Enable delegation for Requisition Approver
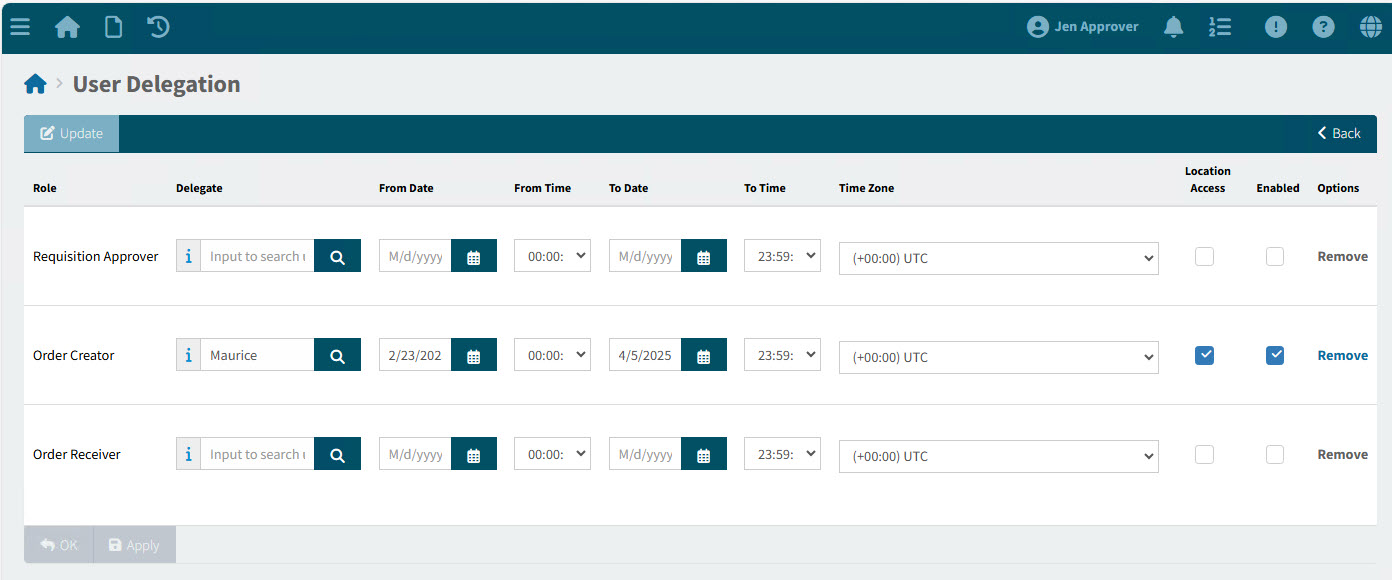1392x580 pixels. 1275,257
